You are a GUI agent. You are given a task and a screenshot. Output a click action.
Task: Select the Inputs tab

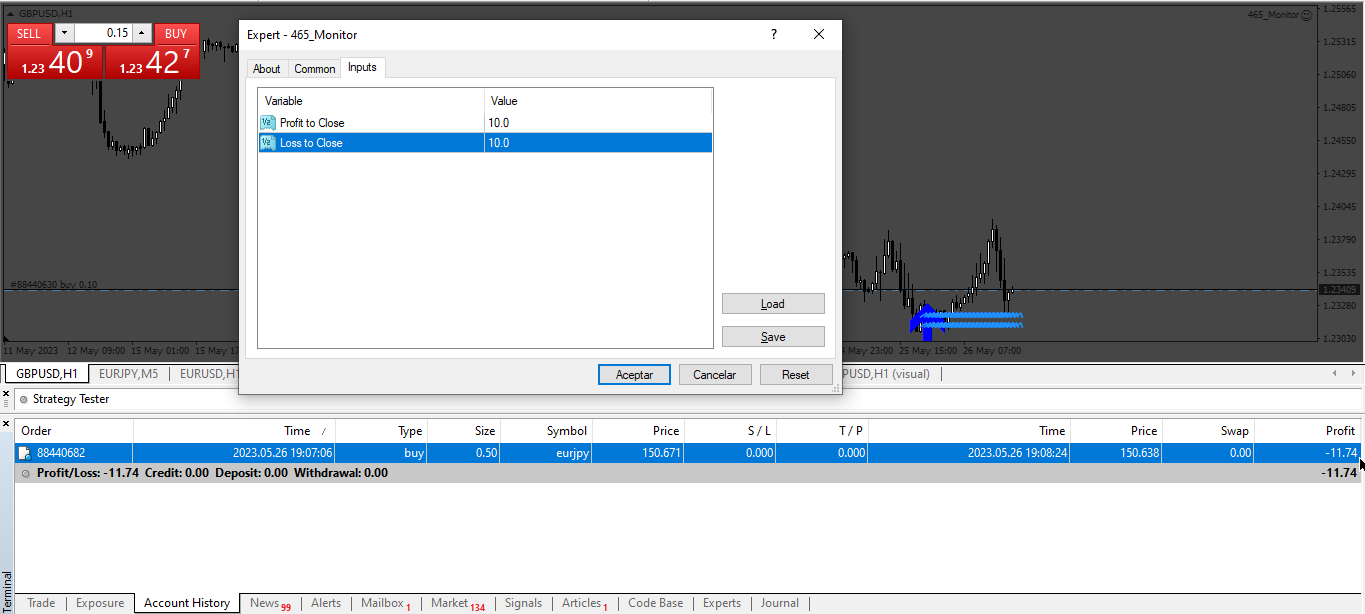[x=362, y=68]
